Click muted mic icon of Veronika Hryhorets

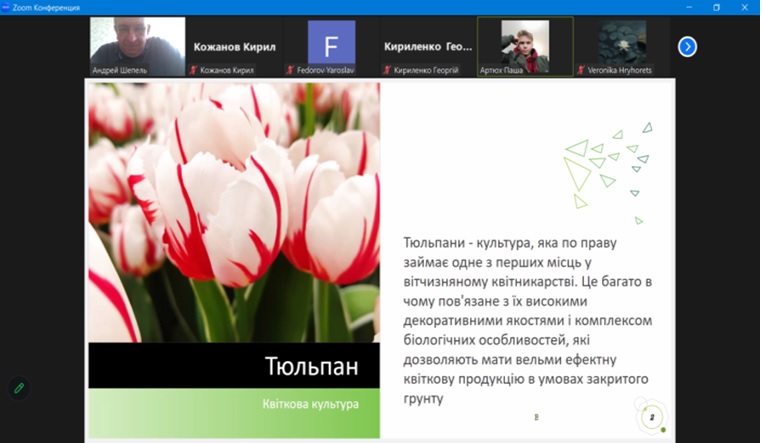[x=581, y=70]
